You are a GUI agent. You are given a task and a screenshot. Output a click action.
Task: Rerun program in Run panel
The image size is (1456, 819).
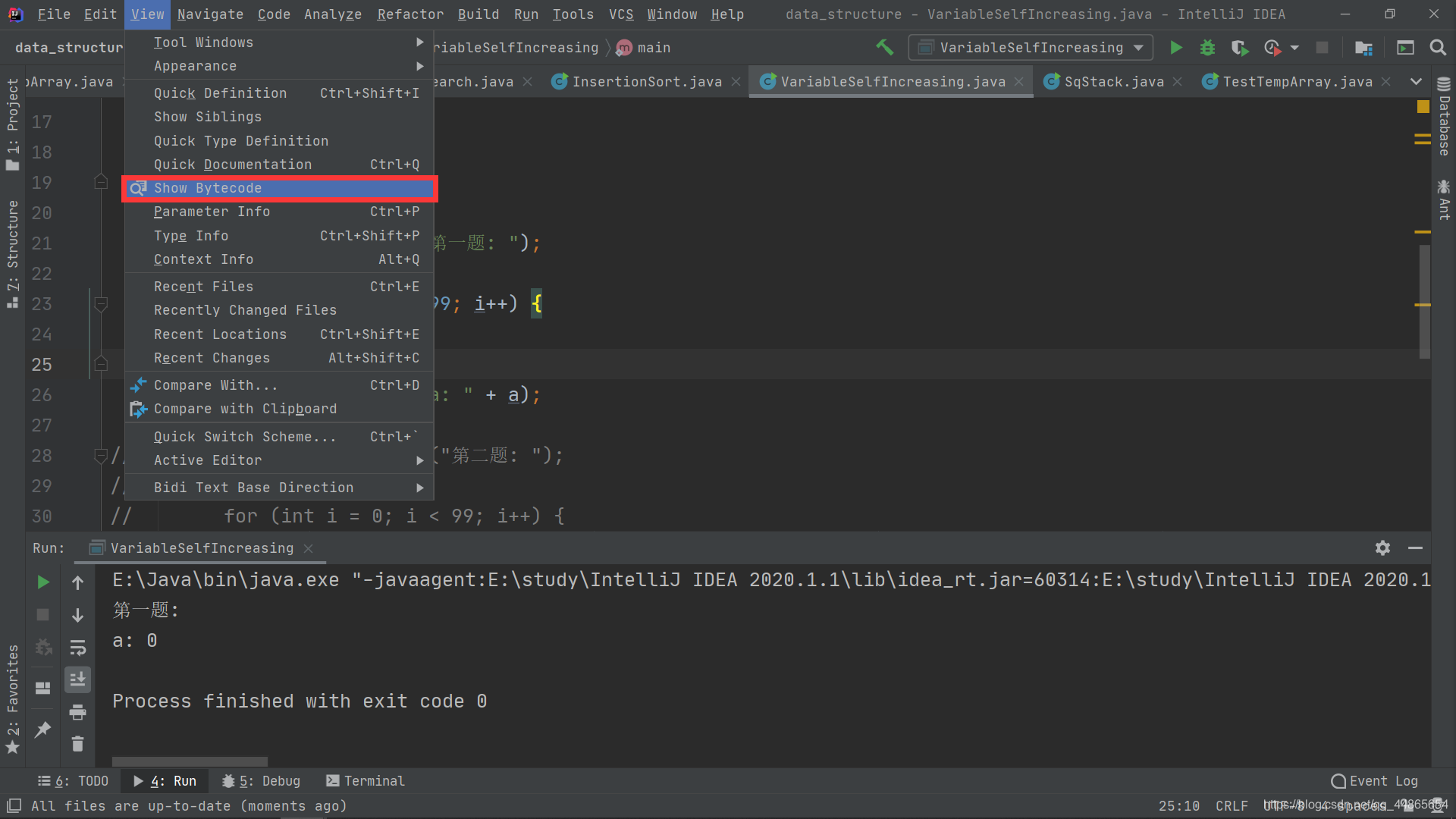tap(43, 582)
